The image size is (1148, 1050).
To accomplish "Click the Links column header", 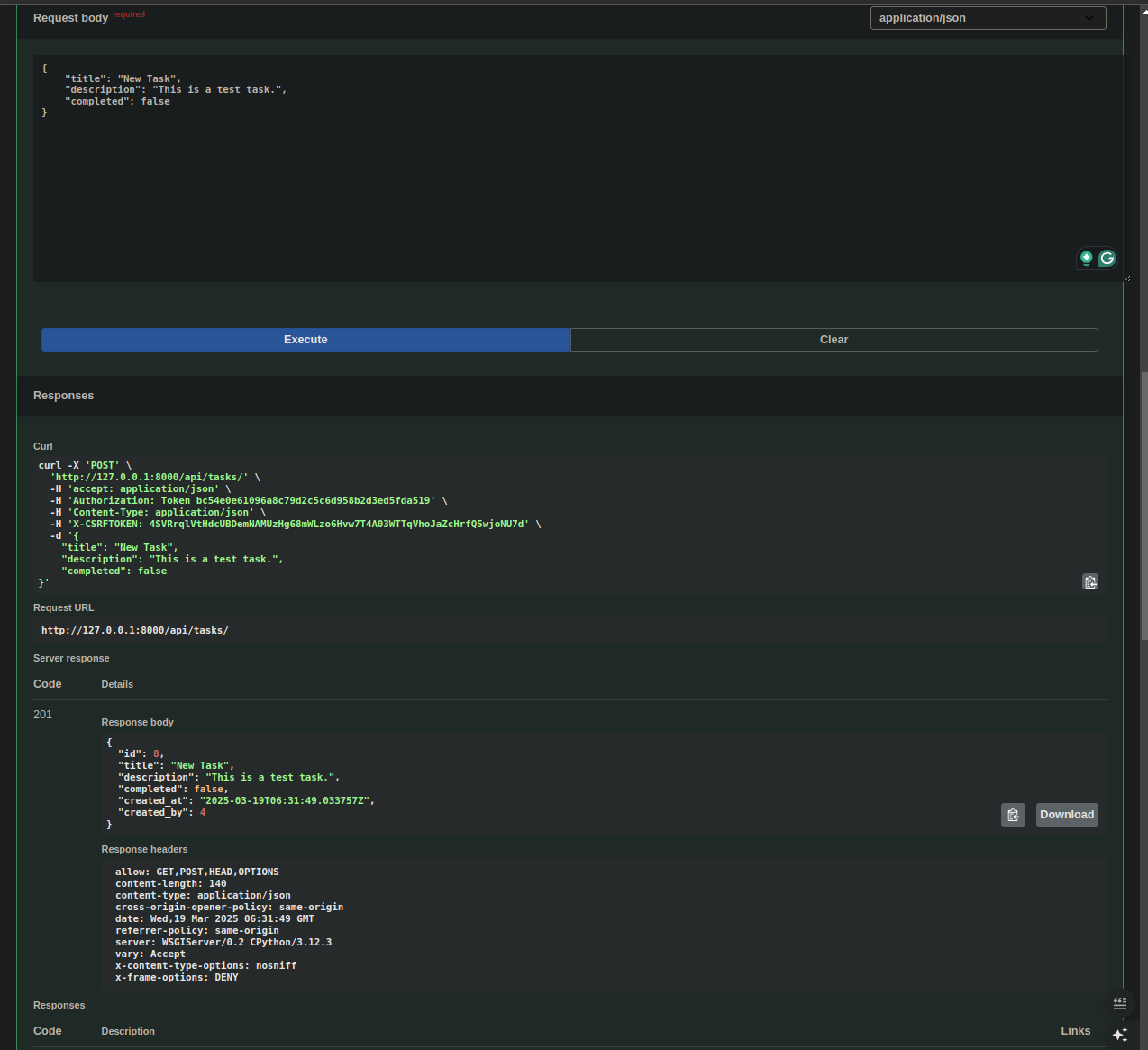I will tap(1076, 1031).
